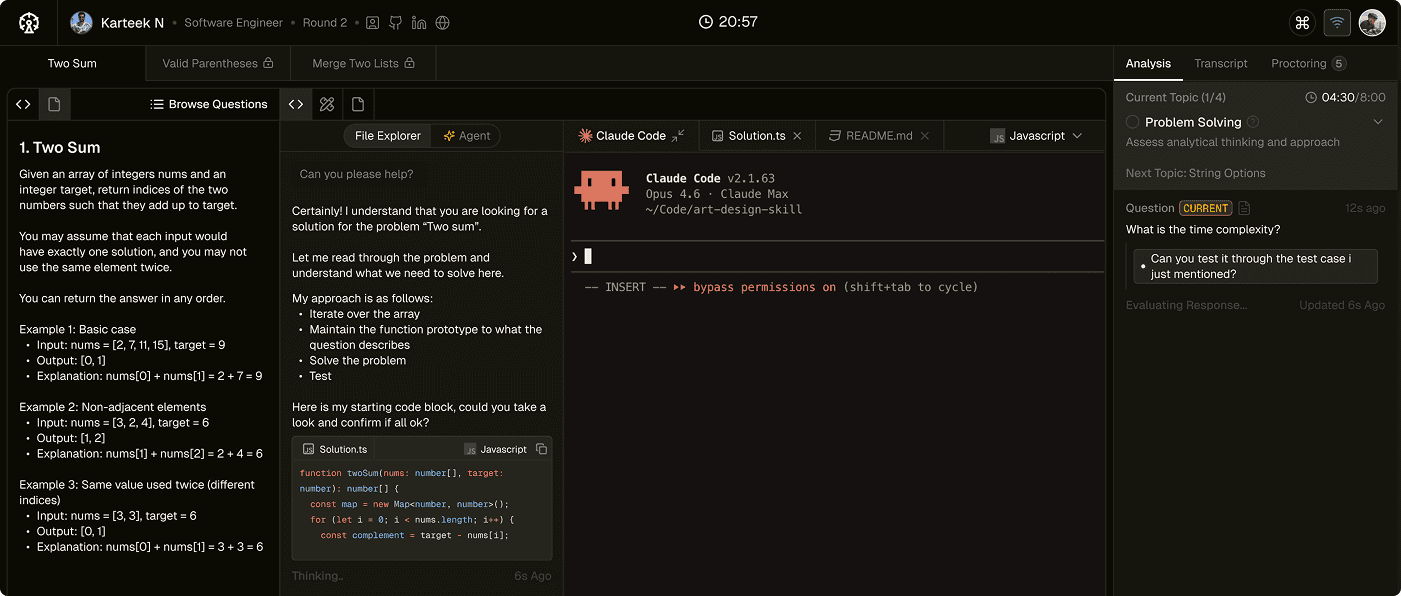Image resolution: width=1401 pixels, height=596 pixels.
Task: Click the CURRENT question badge
Action: pos(1205,208)
